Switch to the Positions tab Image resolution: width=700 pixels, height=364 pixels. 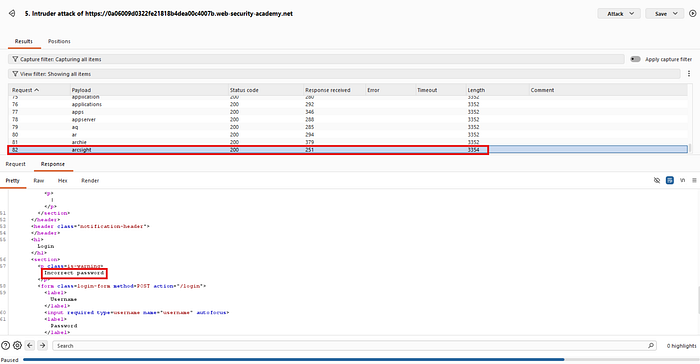coord(59,41)
